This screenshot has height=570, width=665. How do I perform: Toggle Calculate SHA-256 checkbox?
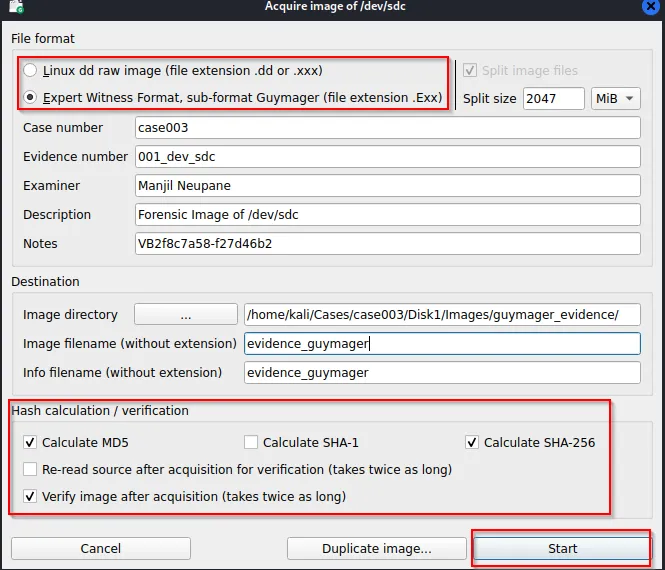473,442
